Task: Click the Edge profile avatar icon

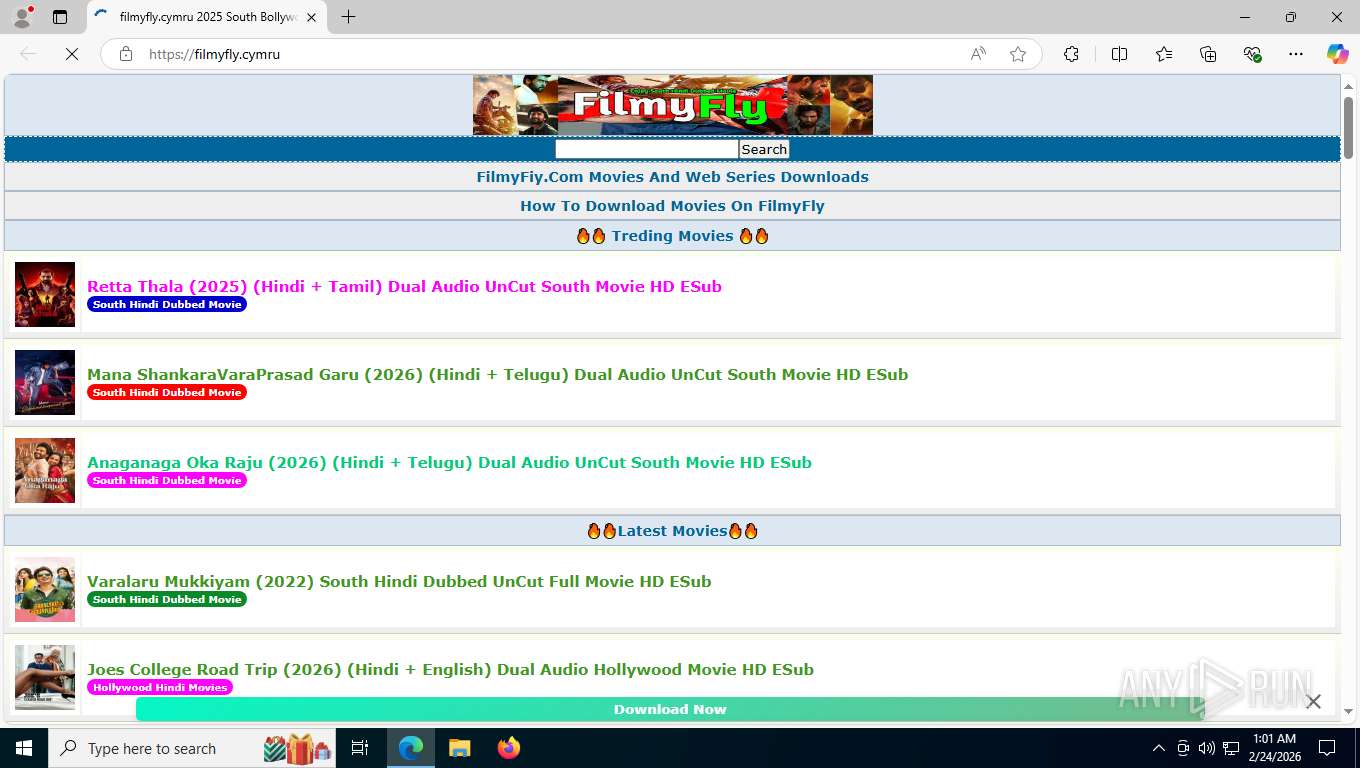Action: pos(22,17)
